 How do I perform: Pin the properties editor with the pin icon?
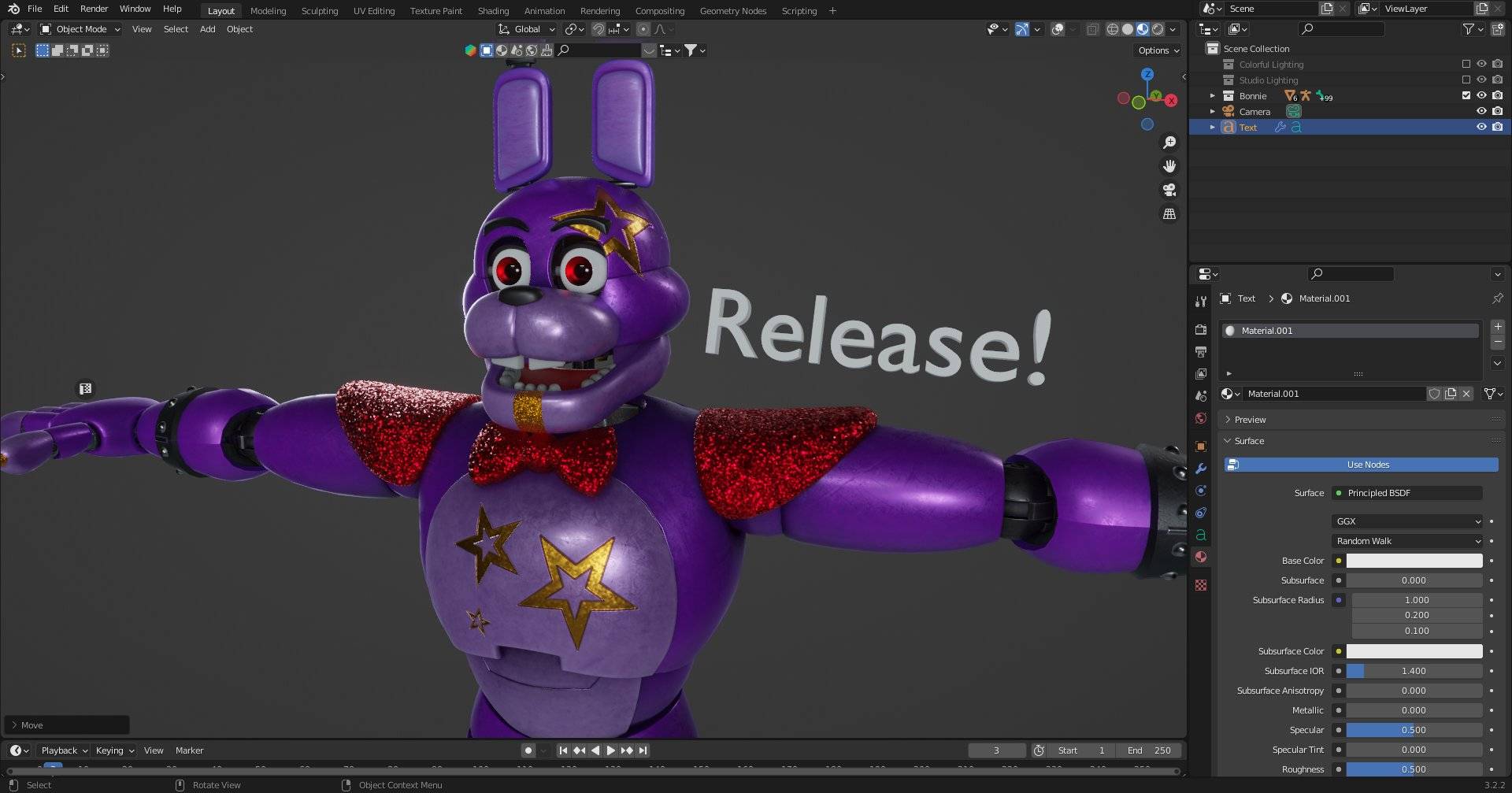coord(1497,298)
